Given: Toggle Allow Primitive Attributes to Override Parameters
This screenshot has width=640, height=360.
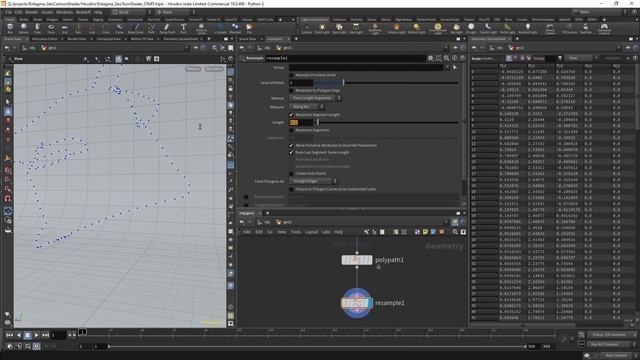Looking at the screenshot, I should click(x=291, y=145).
